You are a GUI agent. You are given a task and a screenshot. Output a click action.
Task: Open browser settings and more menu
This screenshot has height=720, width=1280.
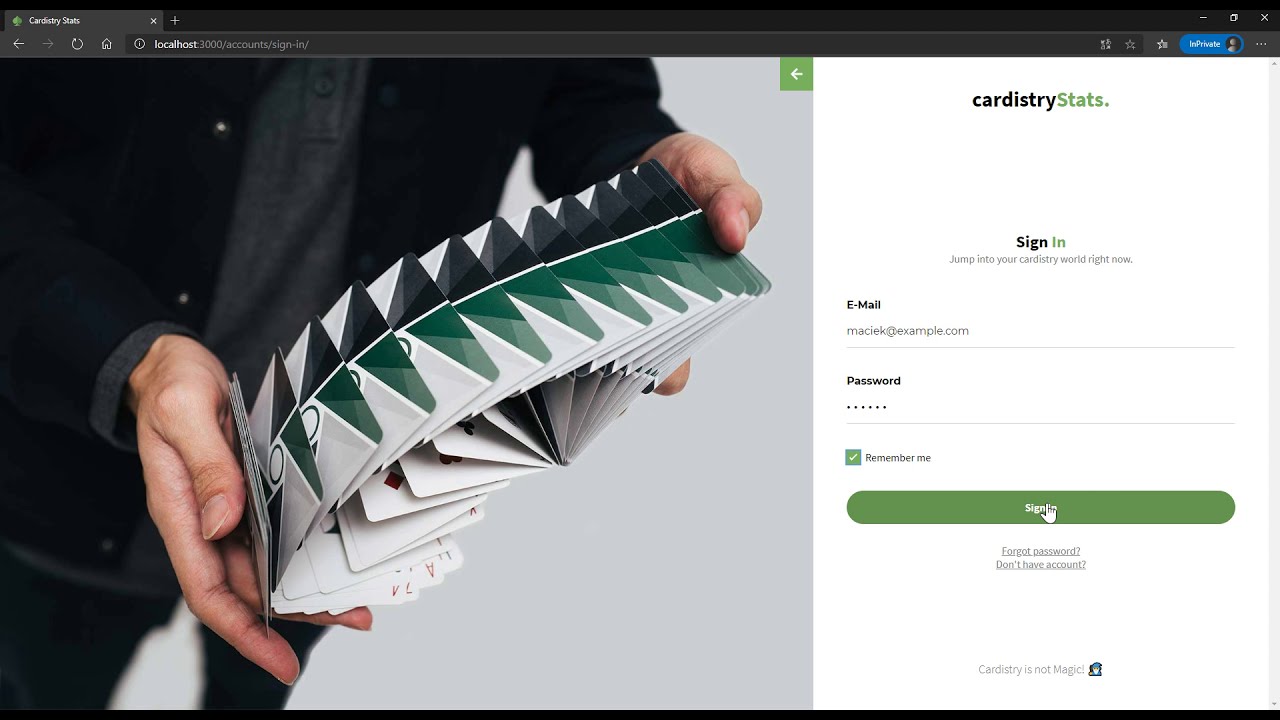pos(1261,44)
